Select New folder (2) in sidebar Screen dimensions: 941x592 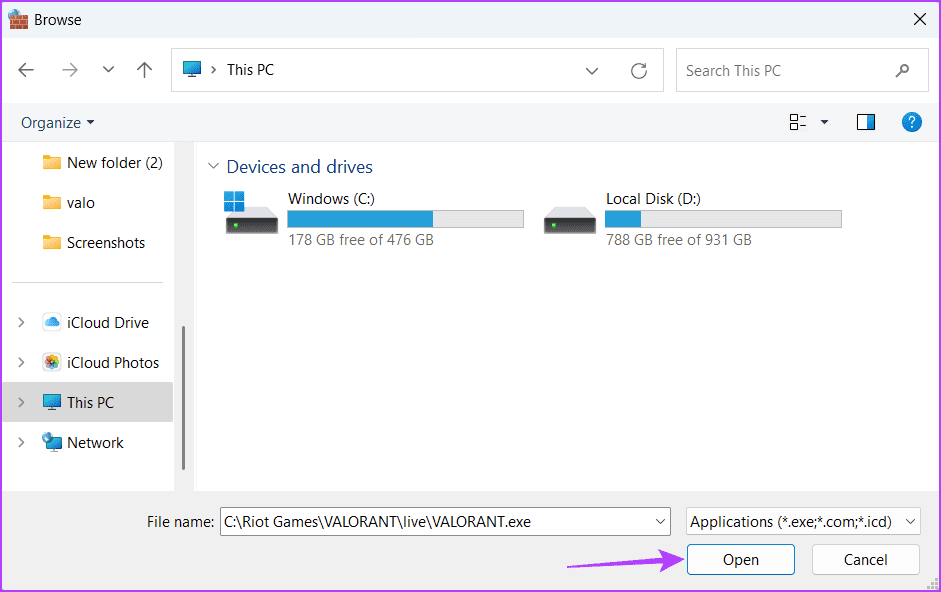click(103, 163)
